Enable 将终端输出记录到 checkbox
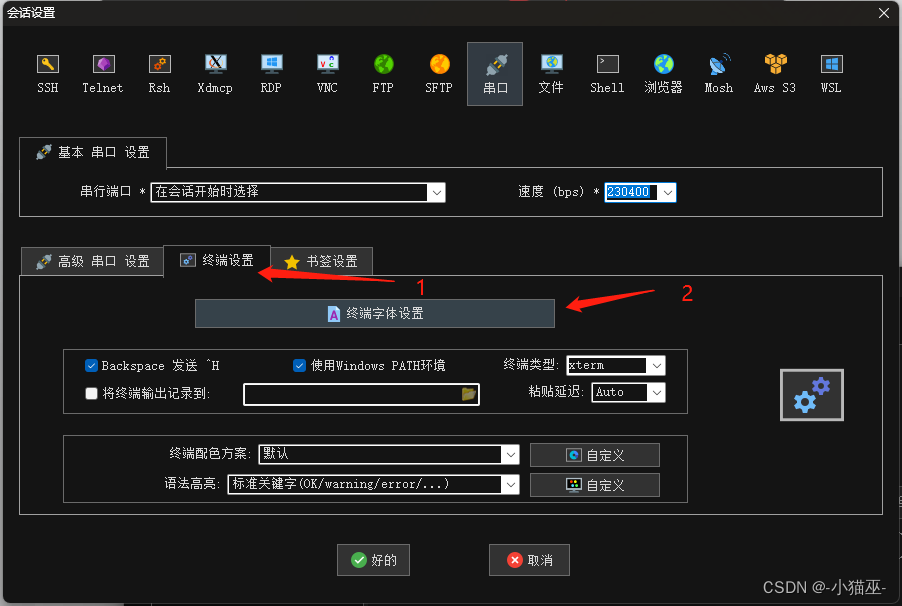 pos(91,394)
